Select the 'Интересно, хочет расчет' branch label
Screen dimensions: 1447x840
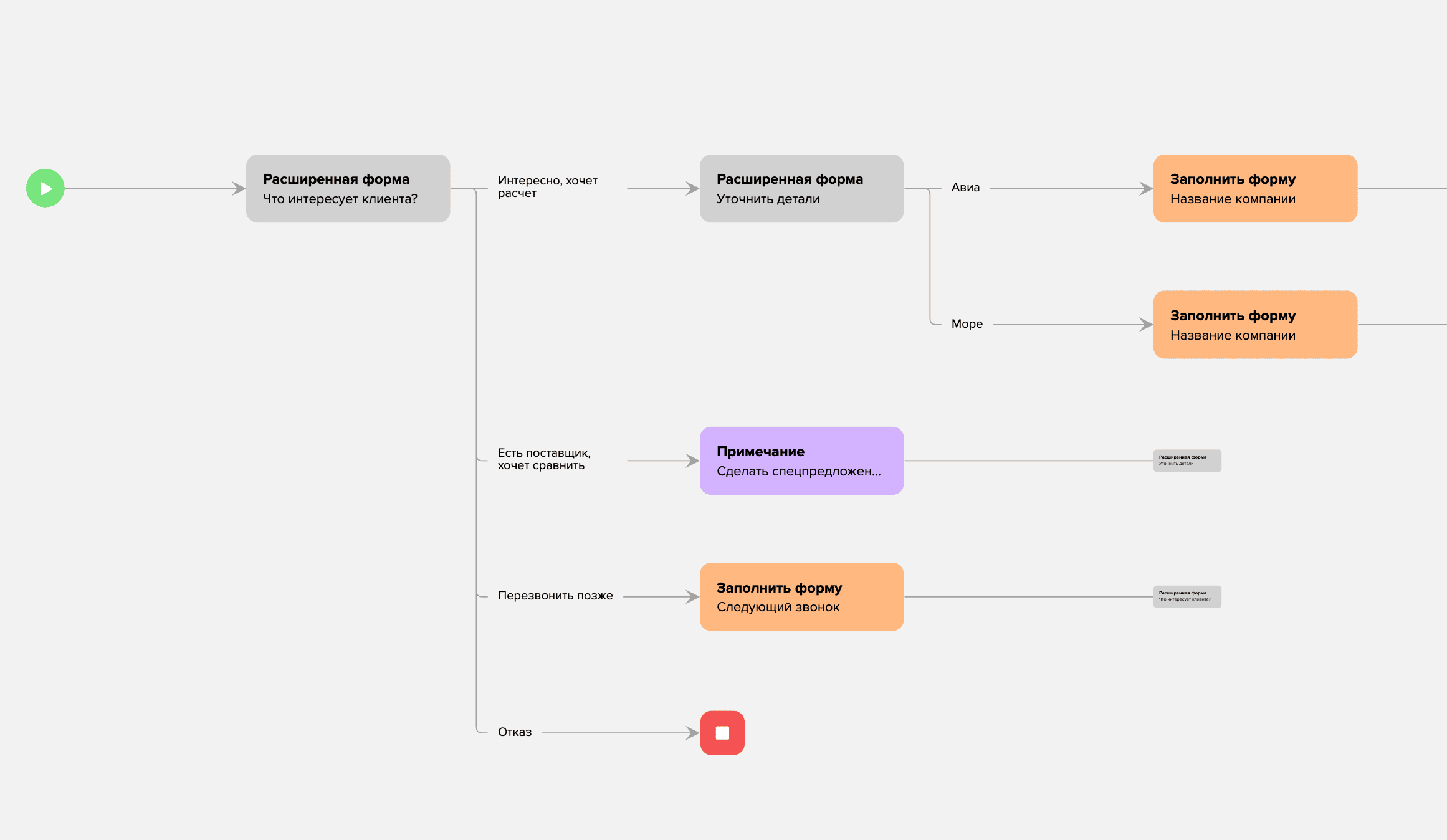pos(547,187)
